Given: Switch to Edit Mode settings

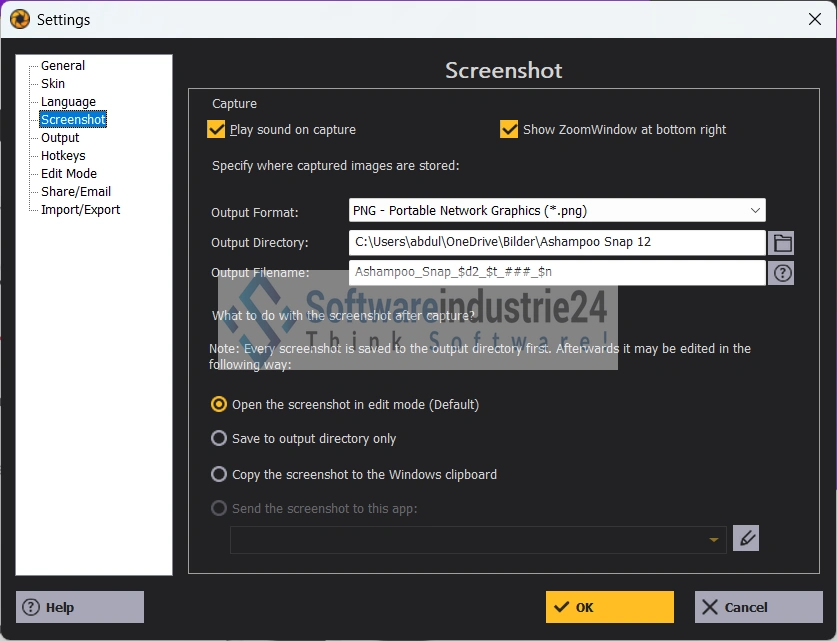Looking at the screenshot, I should point(68,174).
